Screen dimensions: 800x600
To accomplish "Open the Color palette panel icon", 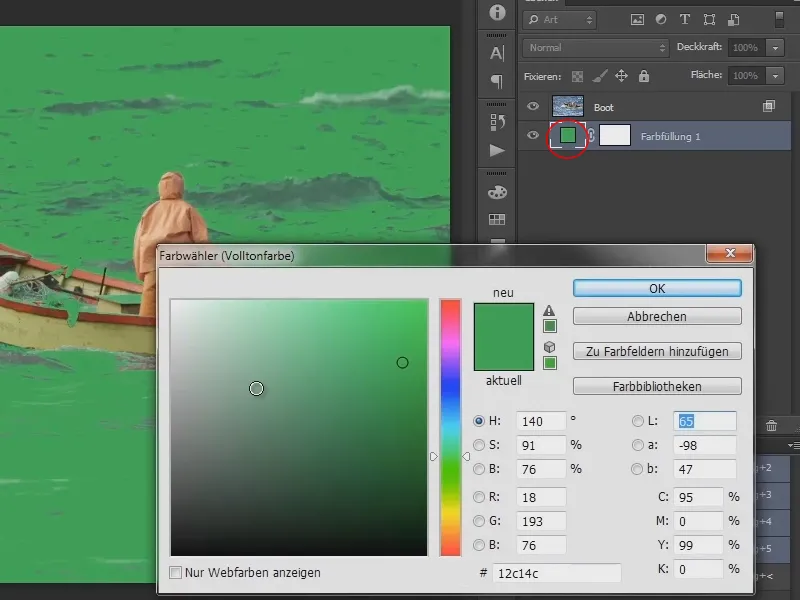I will click(497, 192).
